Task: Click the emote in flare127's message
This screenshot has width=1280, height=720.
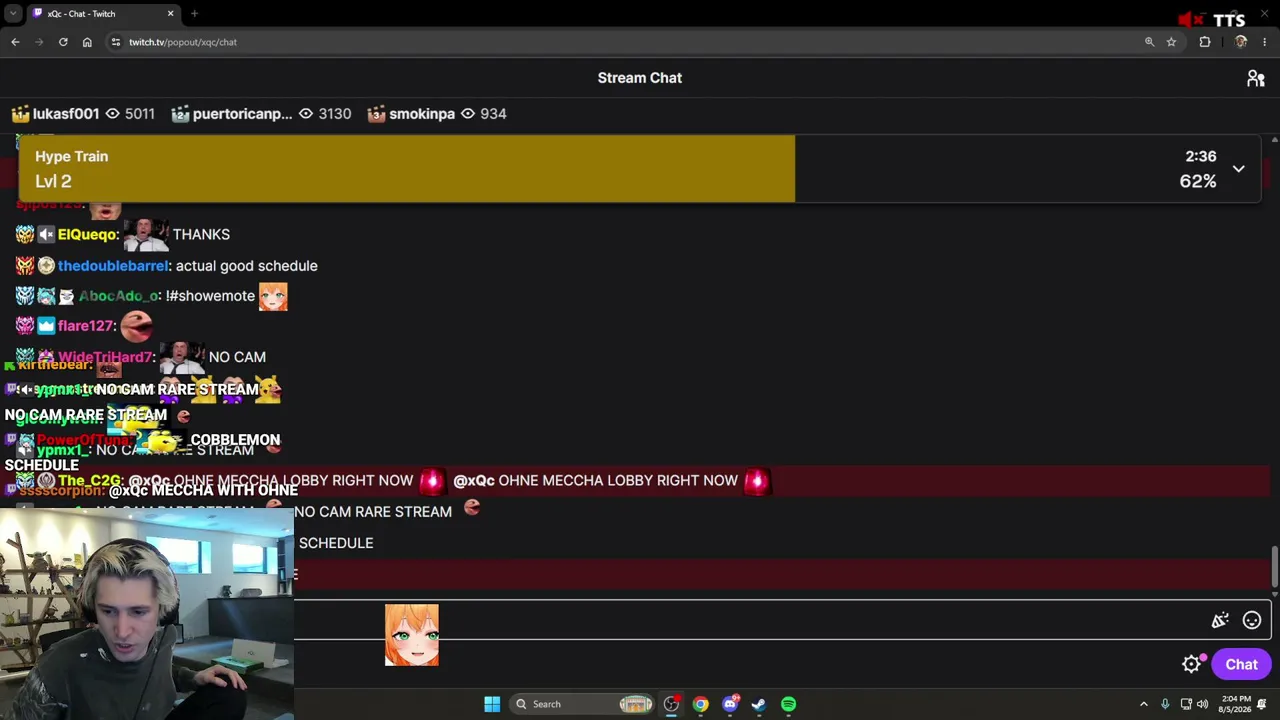Action: click(x=136, y=325)
